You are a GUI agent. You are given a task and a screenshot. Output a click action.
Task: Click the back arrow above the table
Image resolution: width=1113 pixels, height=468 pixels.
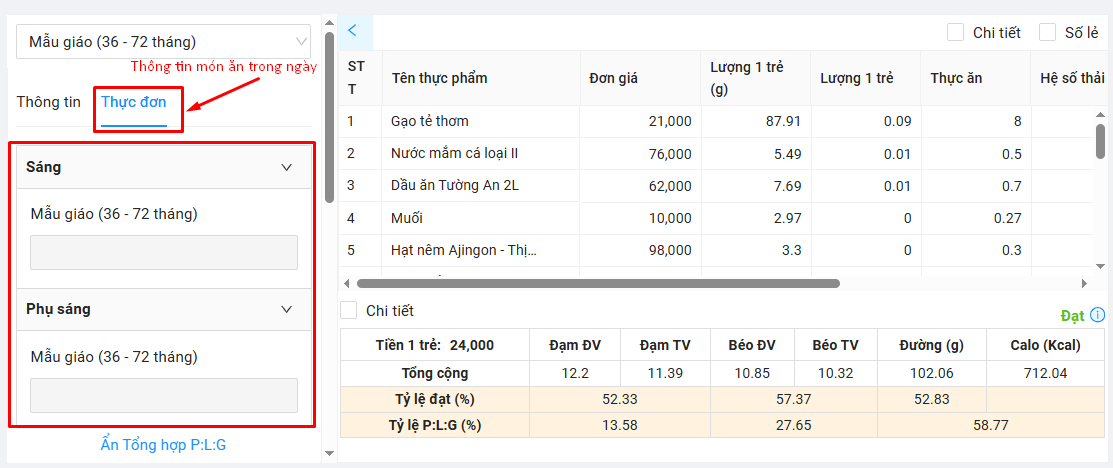click(353, 30)
